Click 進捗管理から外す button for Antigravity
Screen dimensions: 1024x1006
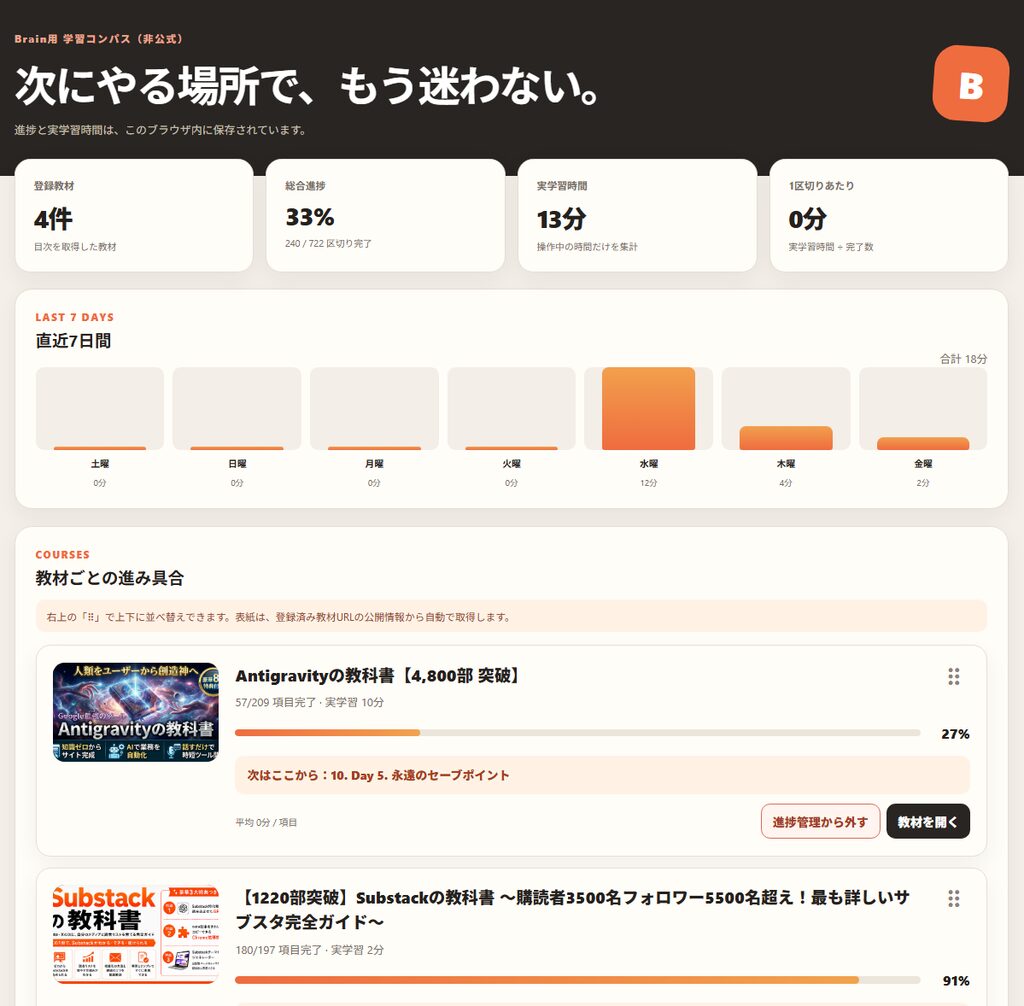click(820, 821)
